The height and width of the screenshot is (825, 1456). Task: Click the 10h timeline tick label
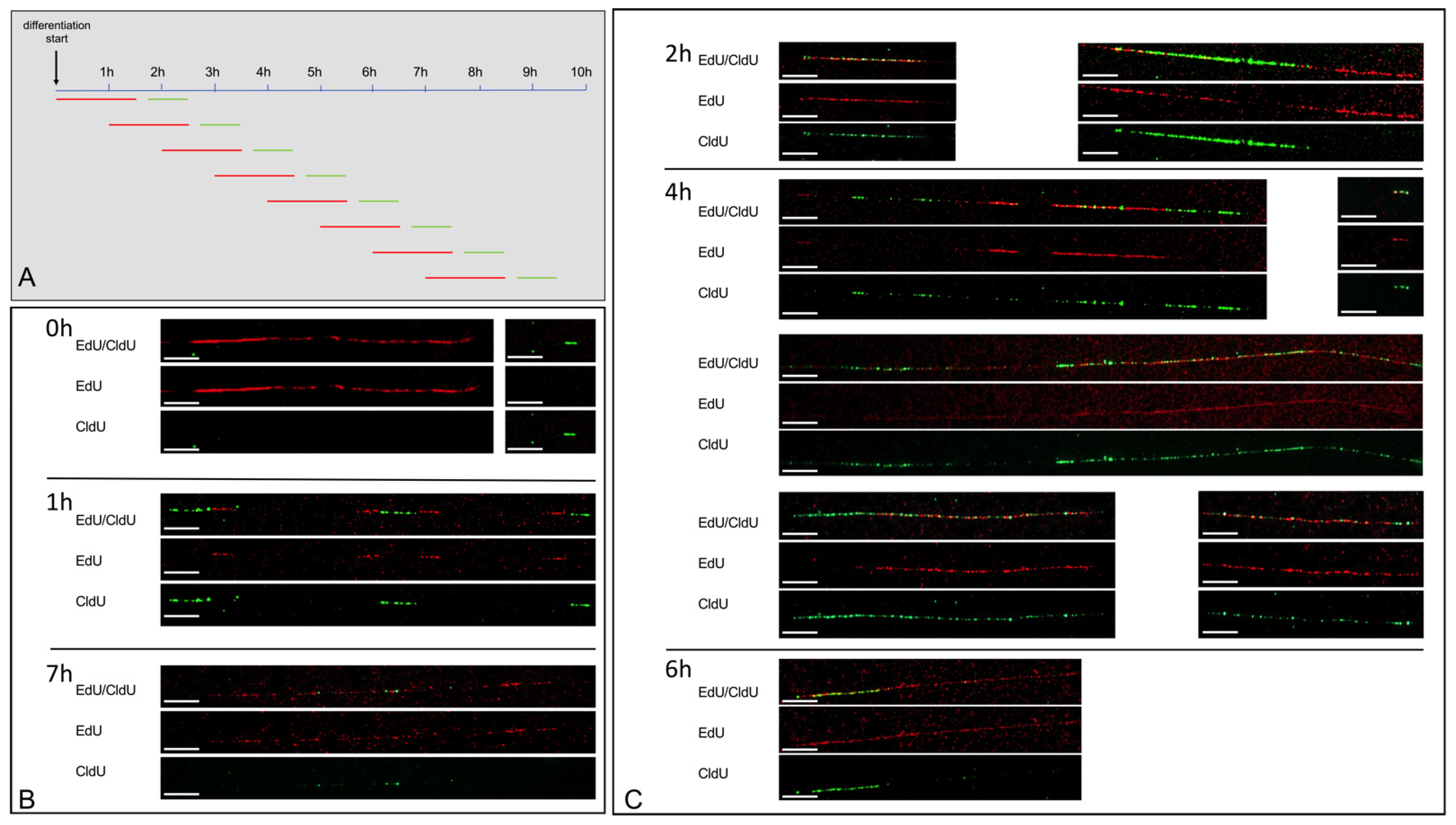(581, 72)
